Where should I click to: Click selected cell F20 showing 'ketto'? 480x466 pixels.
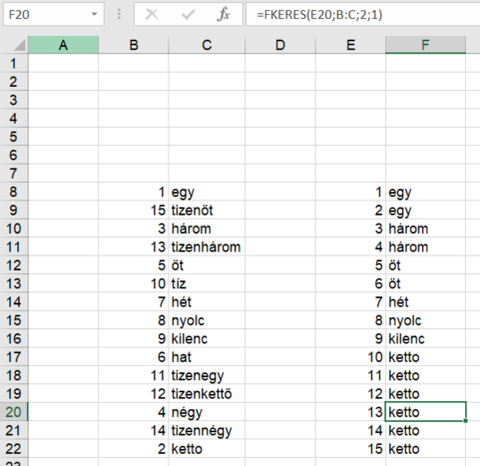tap(425, 412)
